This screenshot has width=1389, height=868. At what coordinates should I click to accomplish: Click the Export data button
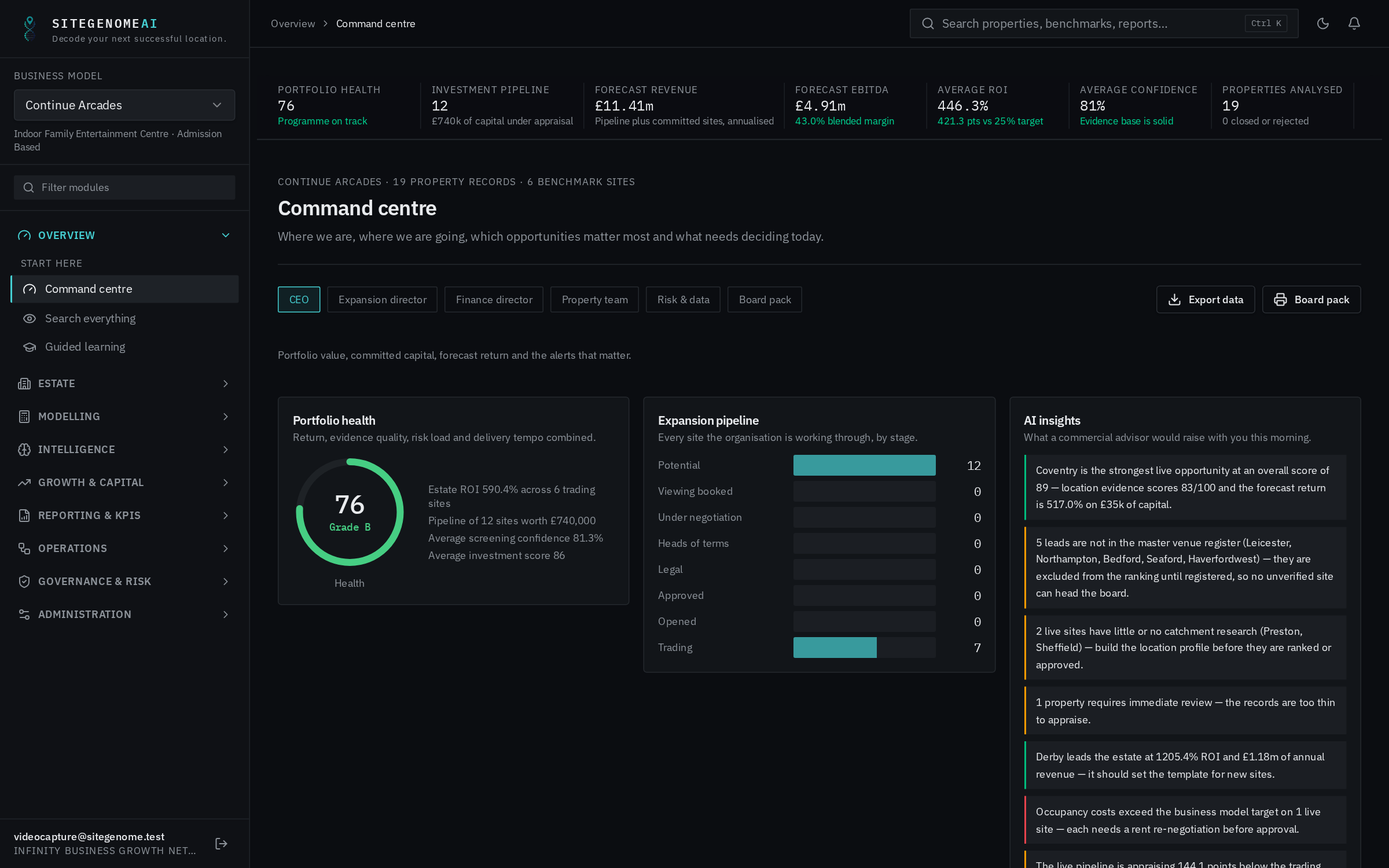1206,300
